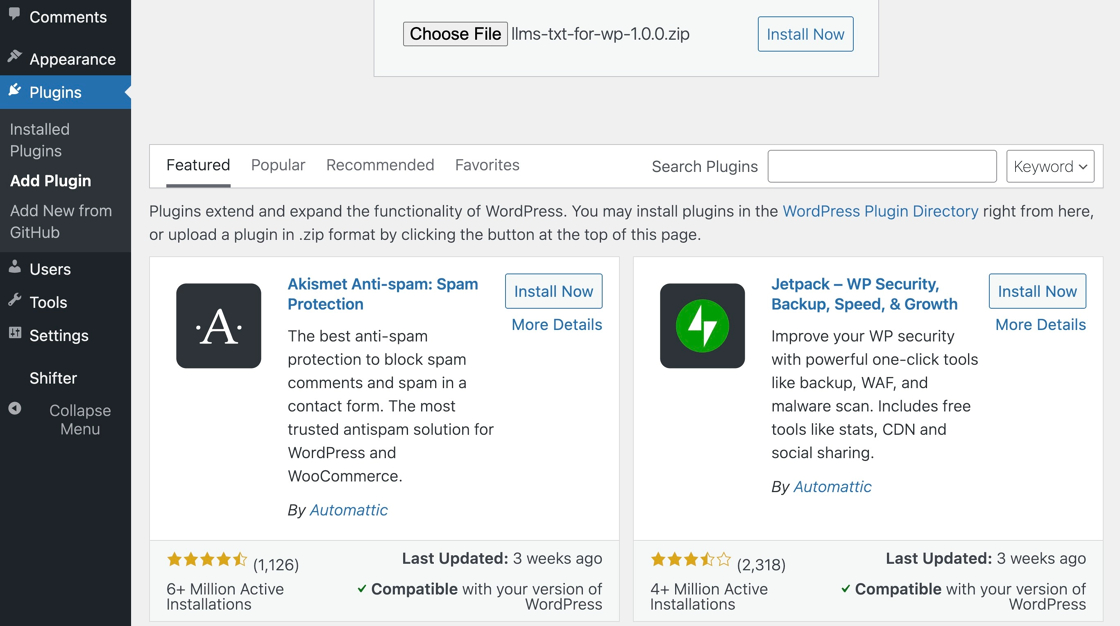Click Akismet star rating
The image size is (1120, 626).
pos(207,560)
